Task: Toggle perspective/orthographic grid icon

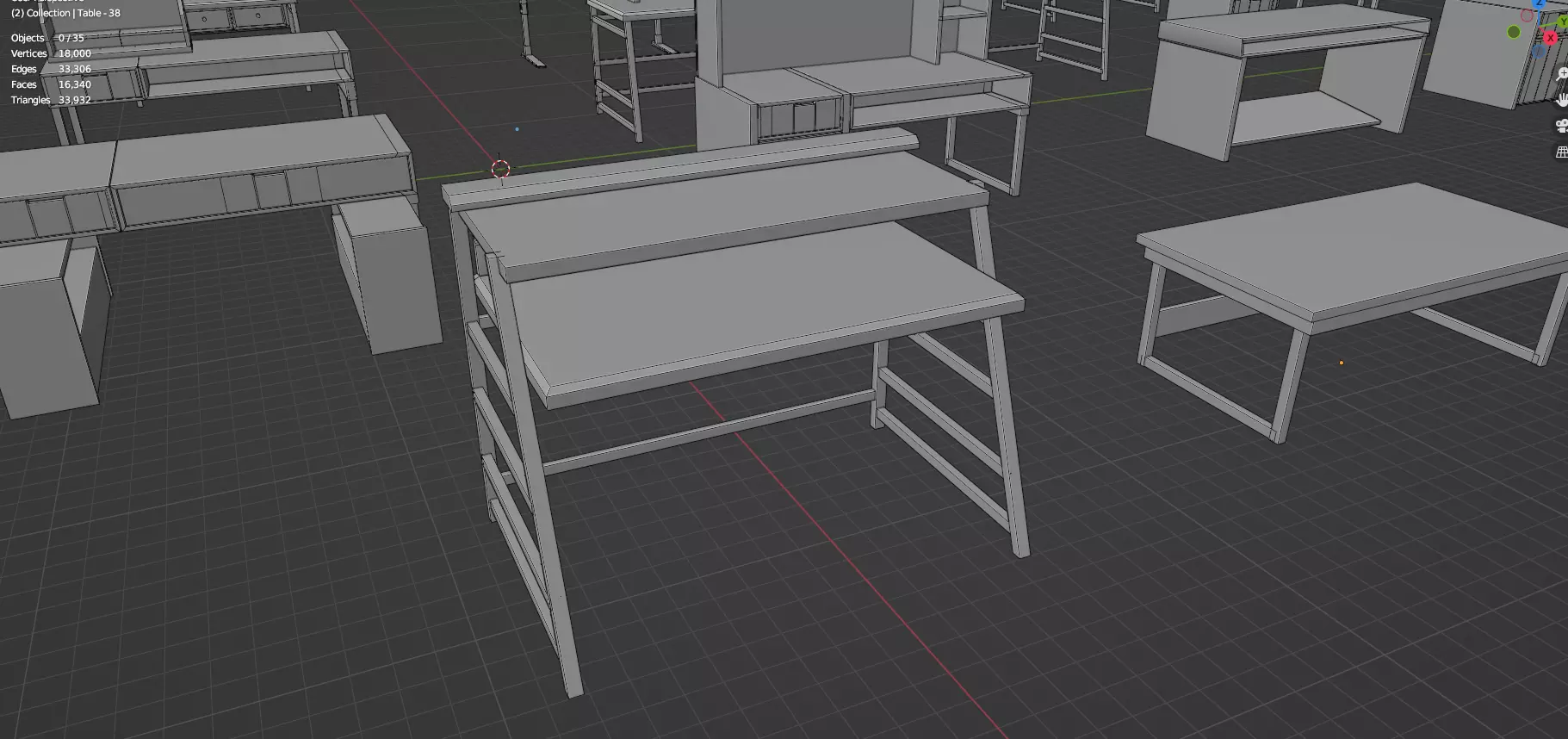Action: [x=1562, y=152]
